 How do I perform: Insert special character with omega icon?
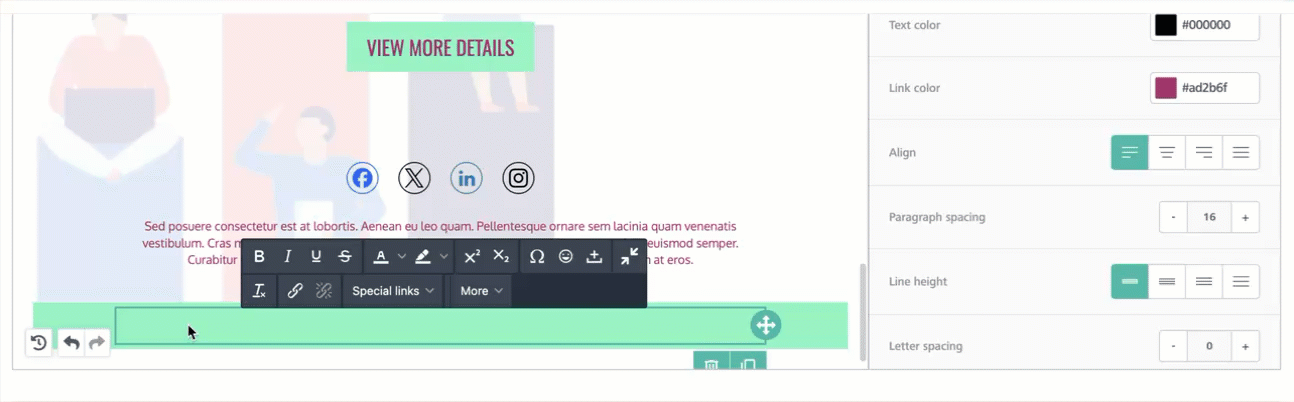click(x=537, y=257)
